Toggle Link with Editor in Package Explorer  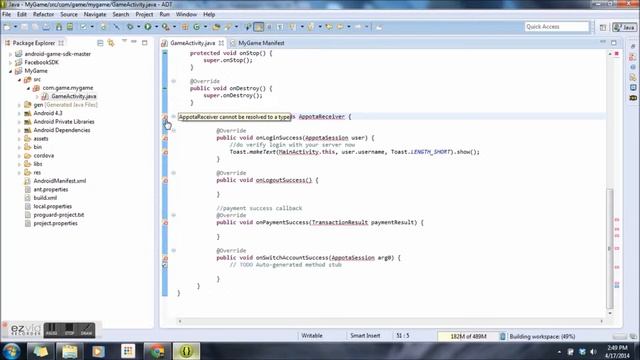[111, 43]
